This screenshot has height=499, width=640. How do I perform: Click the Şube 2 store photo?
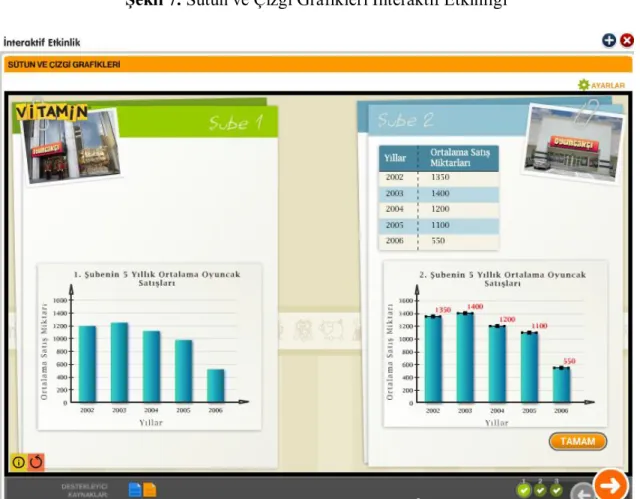(x=572, y=143)
